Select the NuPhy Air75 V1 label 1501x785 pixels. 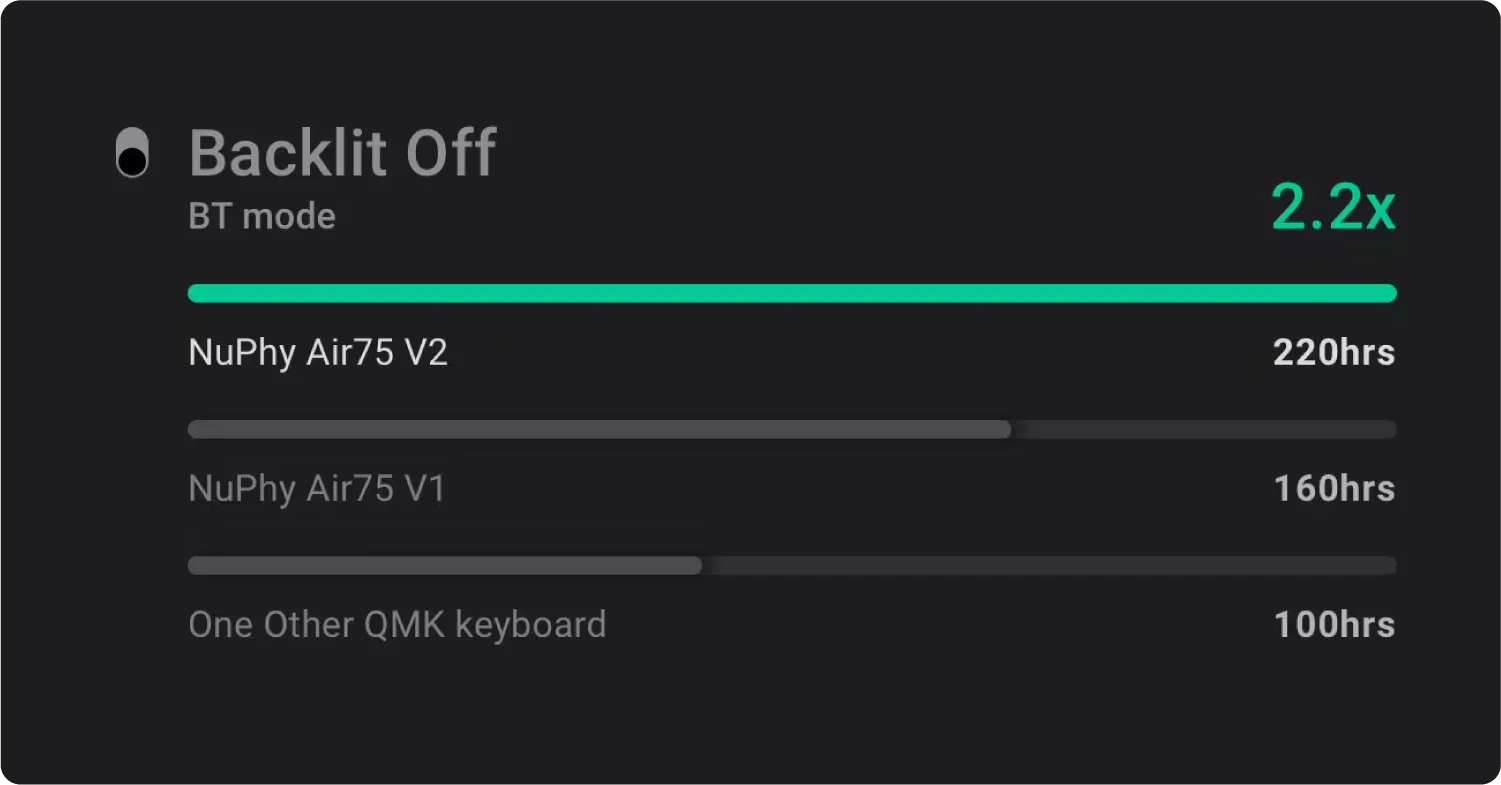point(317,488)
